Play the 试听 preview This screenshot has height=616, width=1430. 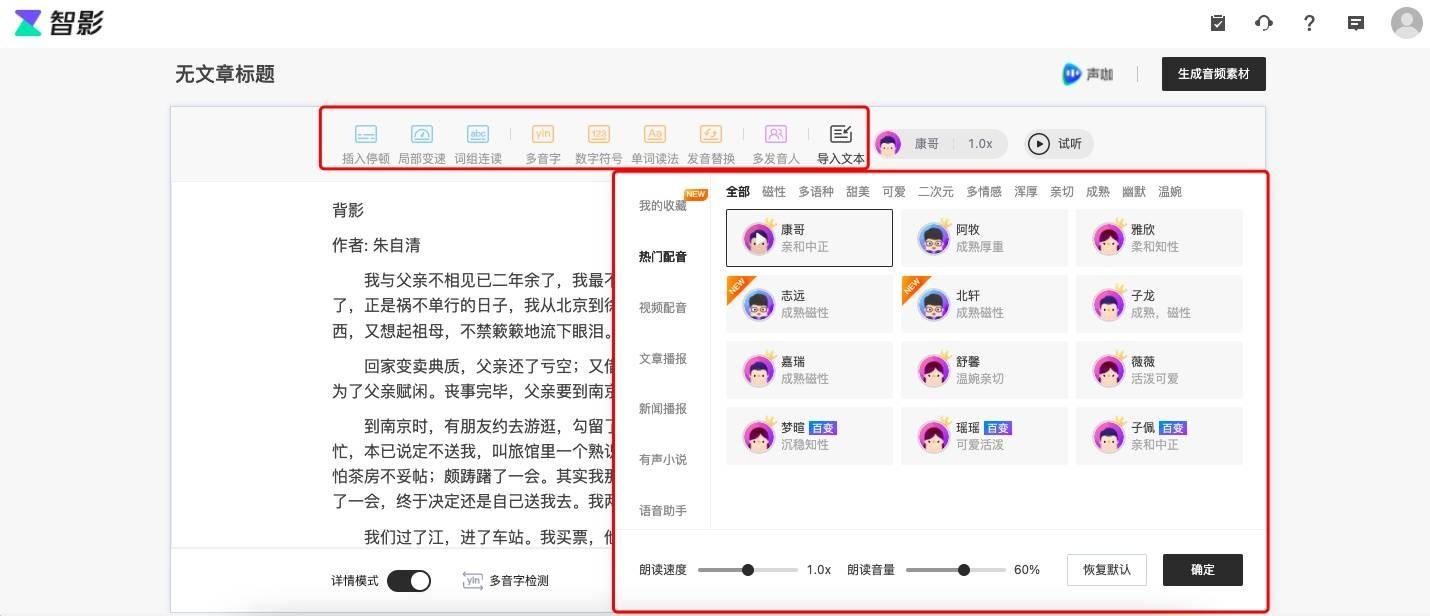coord(1058,144)
